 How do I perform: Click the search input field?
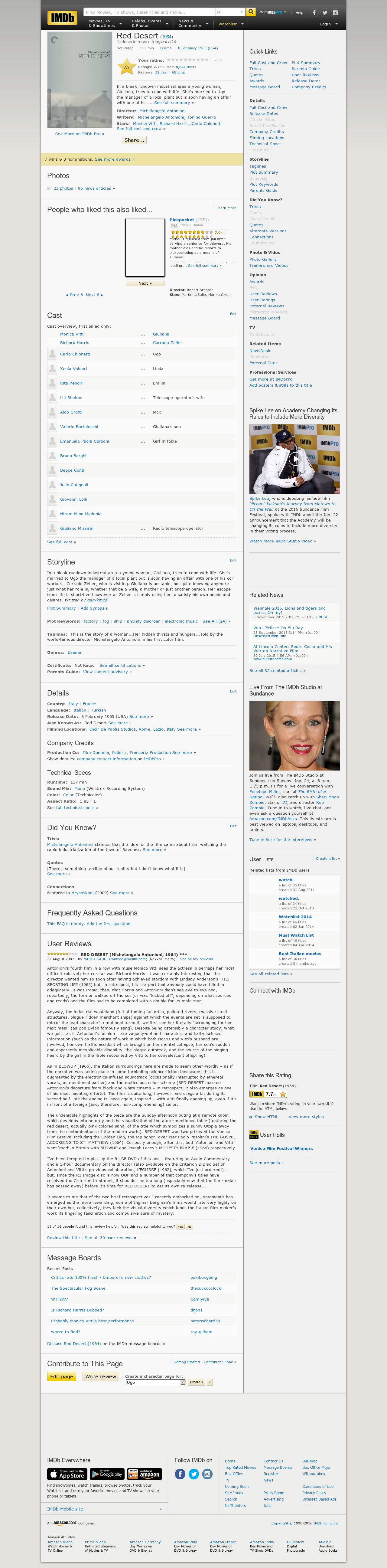click(x=149, y=12)
